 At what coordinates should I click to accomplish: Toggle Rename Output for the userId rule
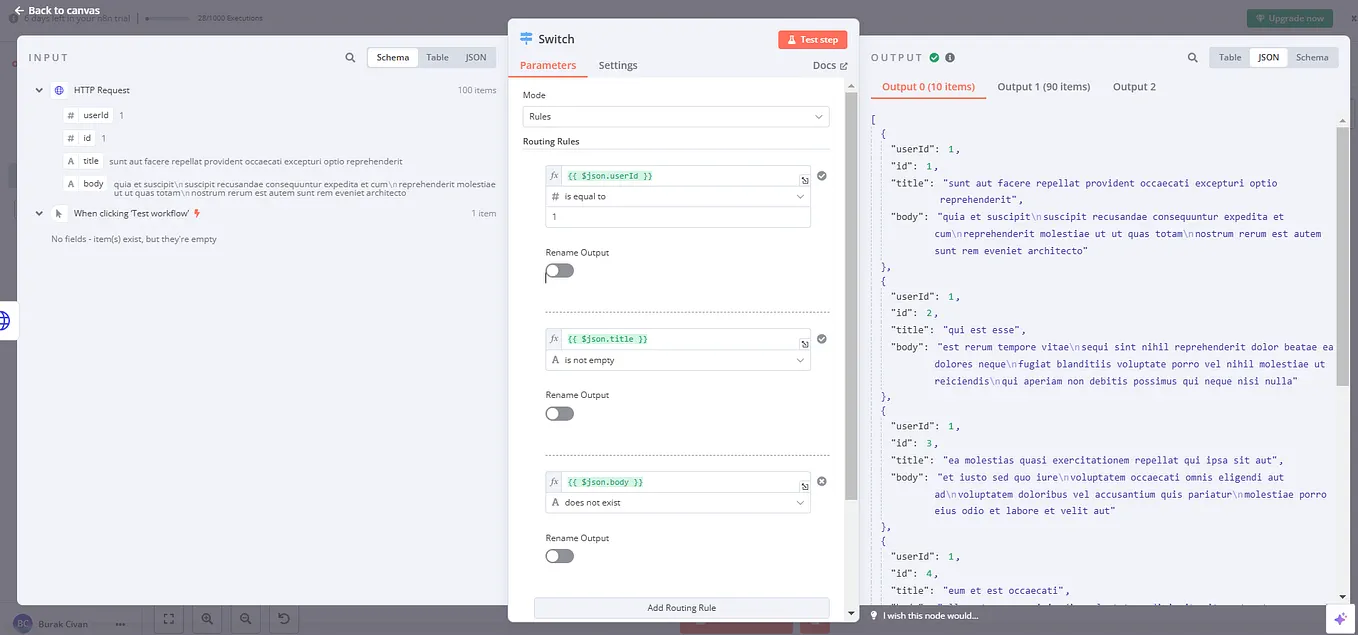[560, 271]
